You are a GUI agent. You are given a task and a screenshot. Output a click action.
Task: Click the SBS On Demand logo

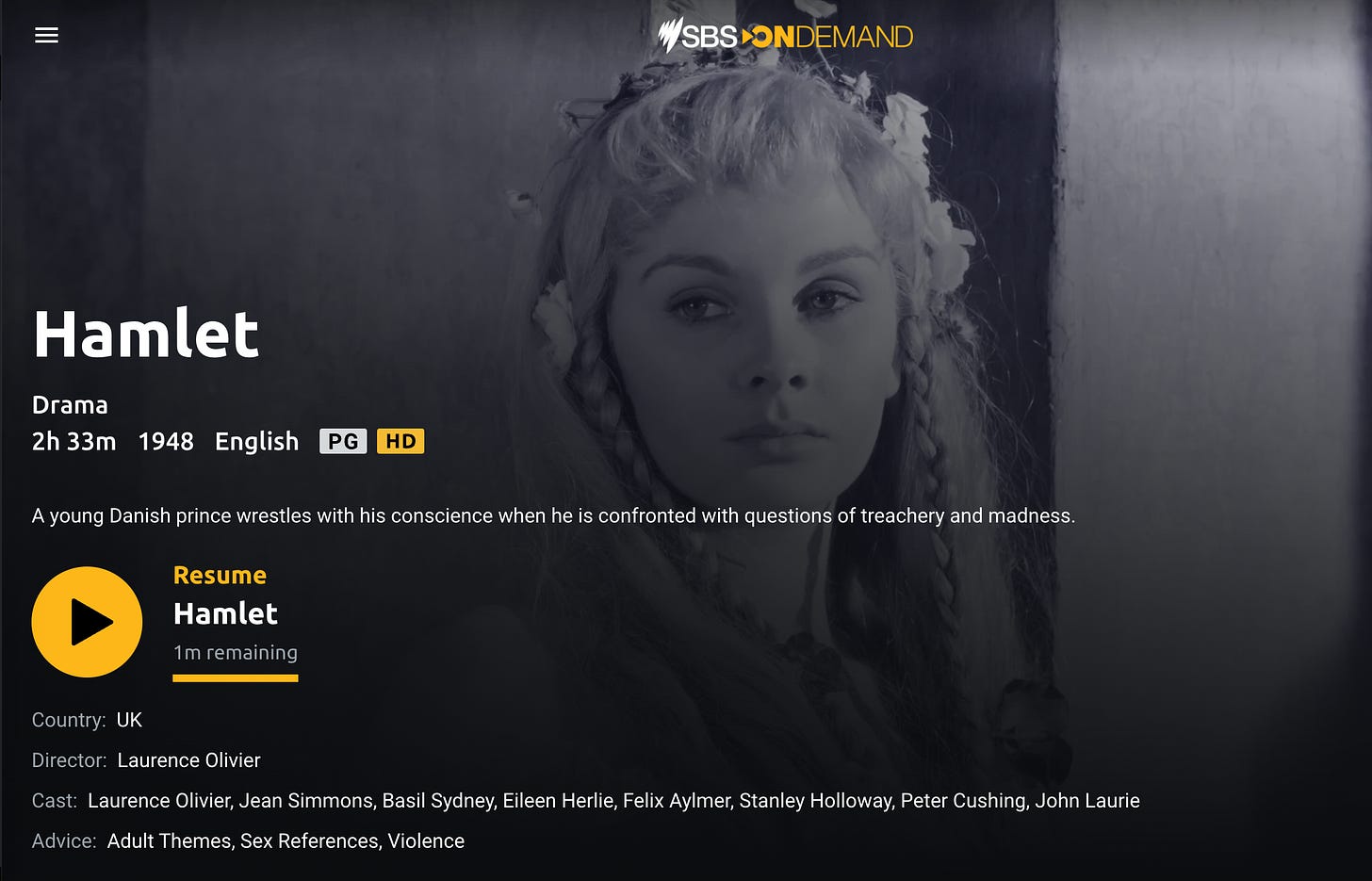pyautogui.click(x=786, y=36)
